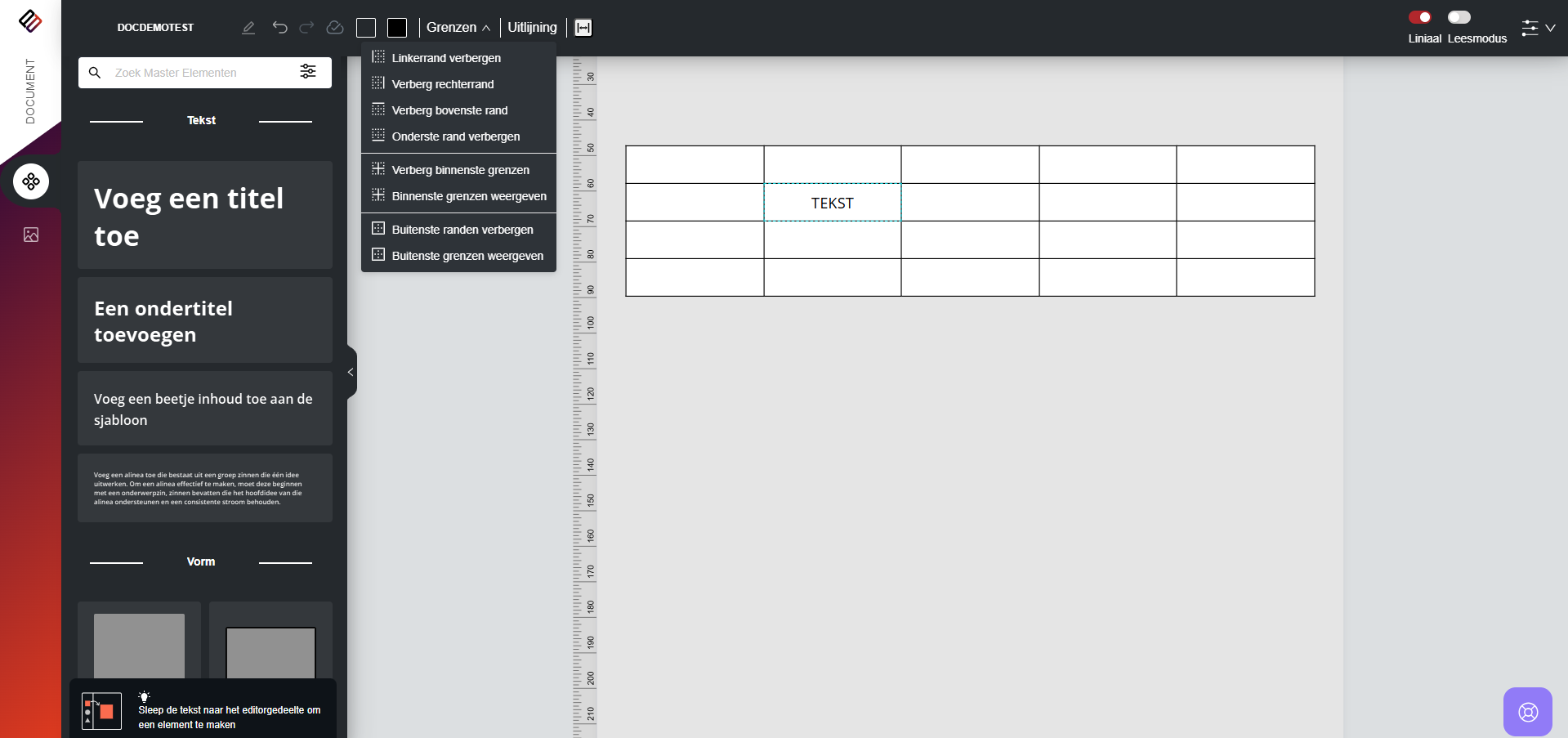The height and width of the screenshot is (738, 1568).
Task: Enable the Leesmodus switch
Action: [x=1459, y=17]
